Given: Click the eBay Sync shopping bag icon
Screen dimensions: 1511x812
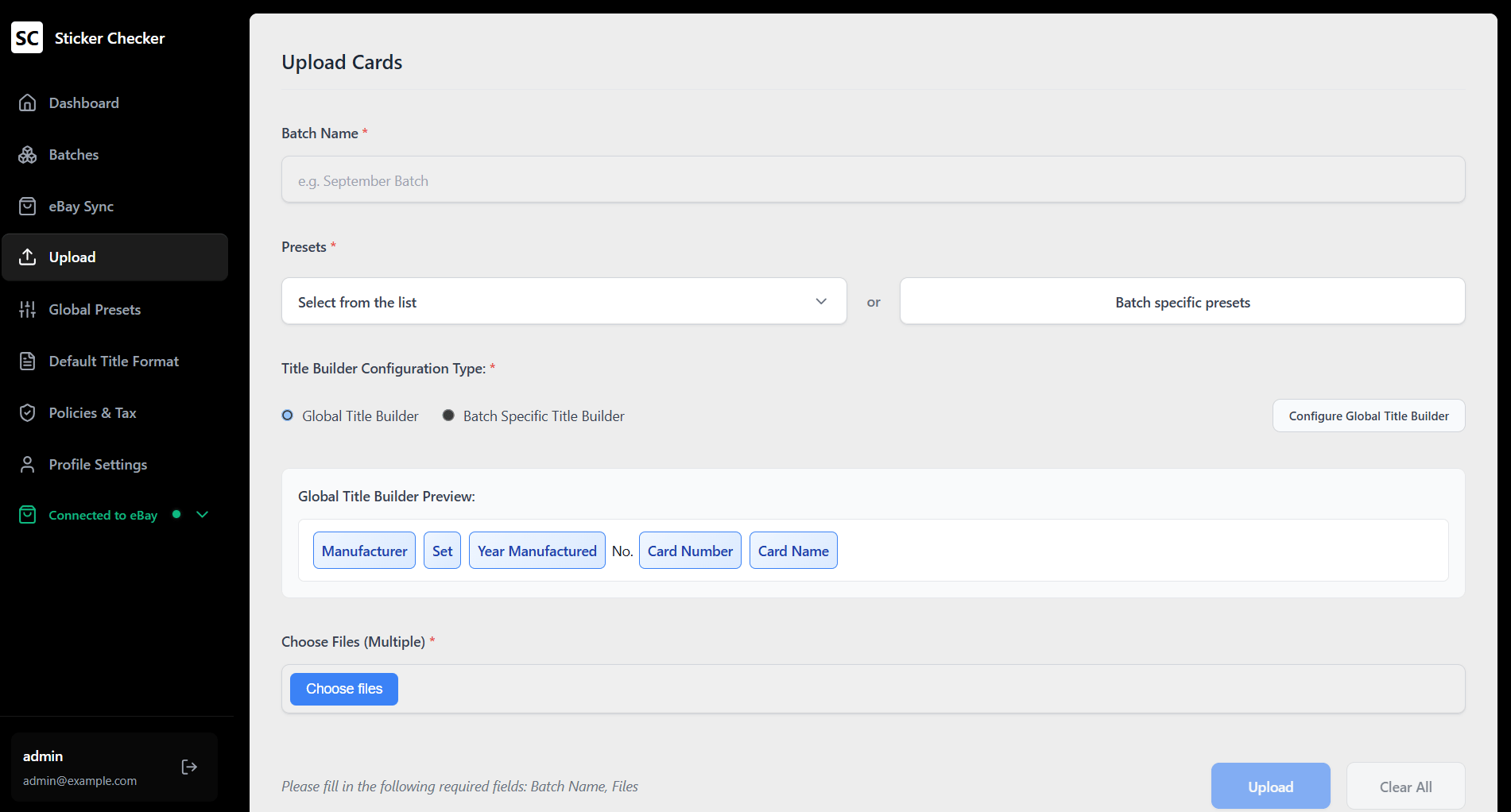Looking at the screenshot, I should click(28, 206).
